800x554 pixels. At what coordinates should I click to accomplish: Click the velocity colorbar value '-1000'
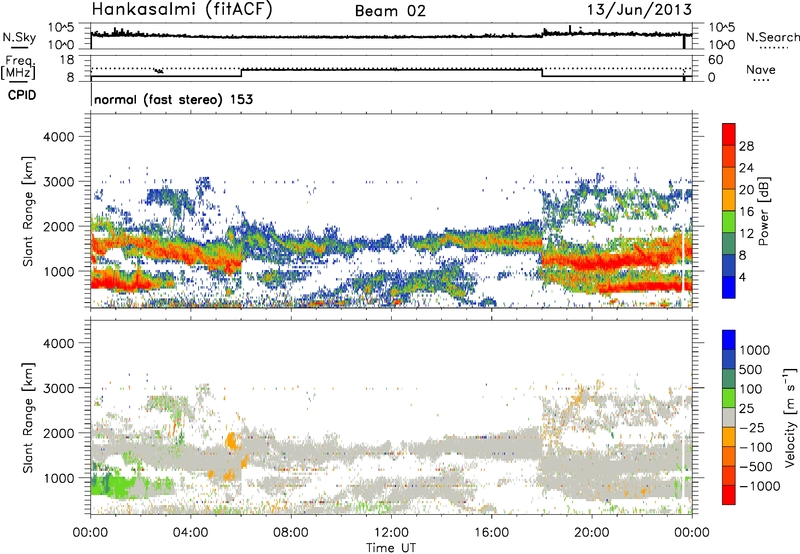[759, 486]
